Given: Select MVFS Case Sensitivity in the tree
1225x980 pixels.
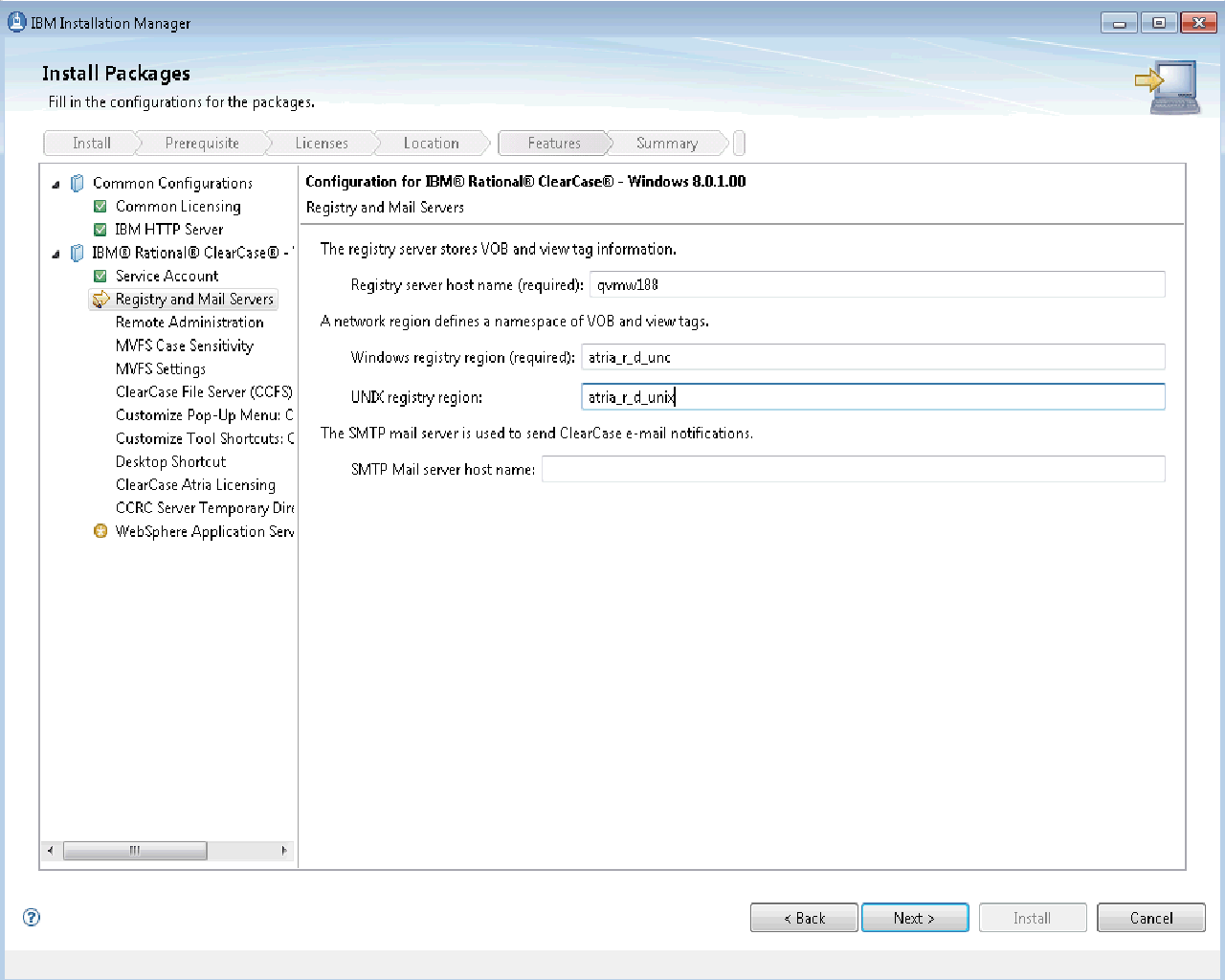Looking at the screenshot, I should (x=185, y=345).
